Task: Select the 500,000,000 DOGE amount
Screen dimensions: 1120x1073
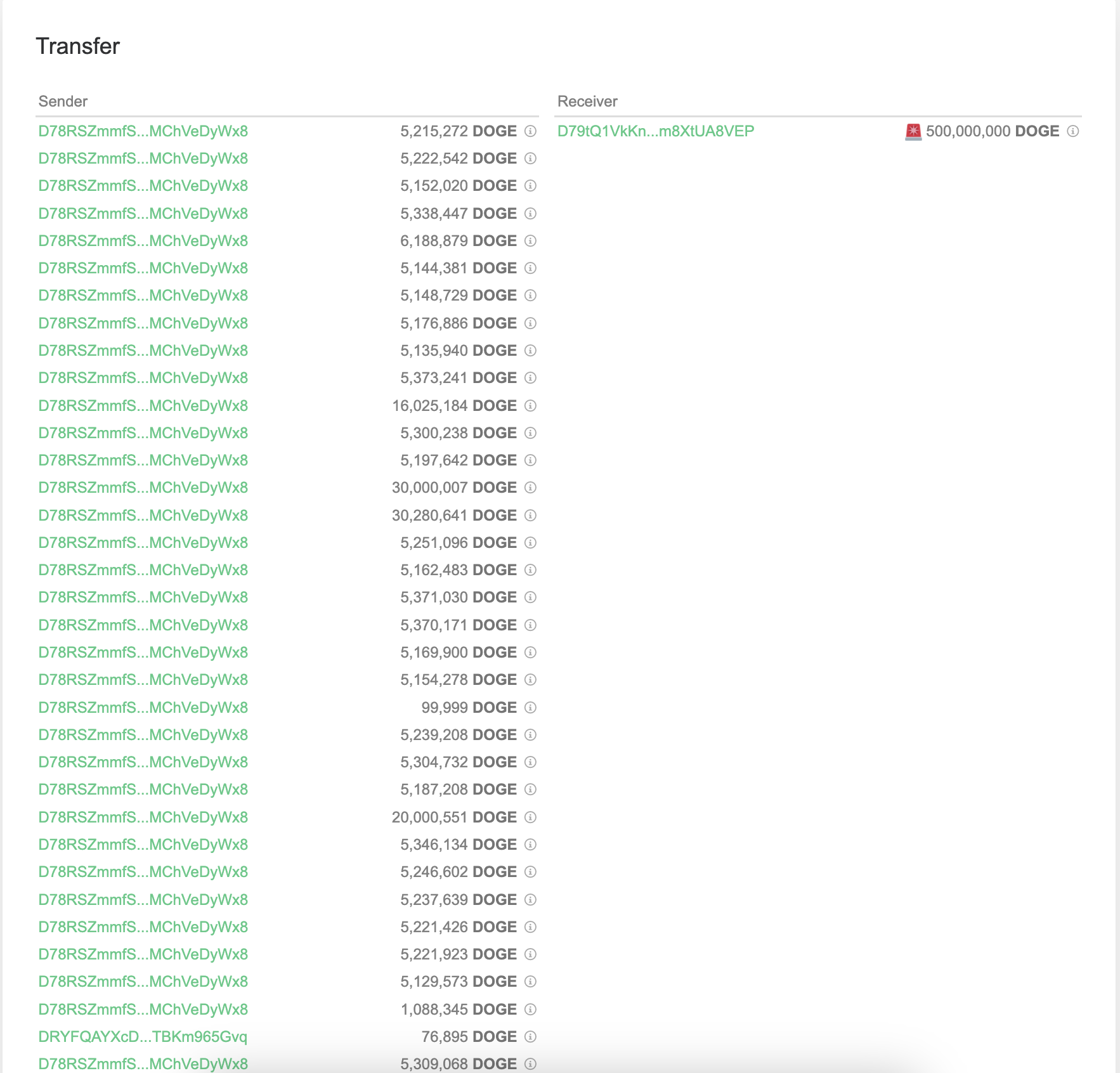Action: pyautogui.click(x=993, y=131)
